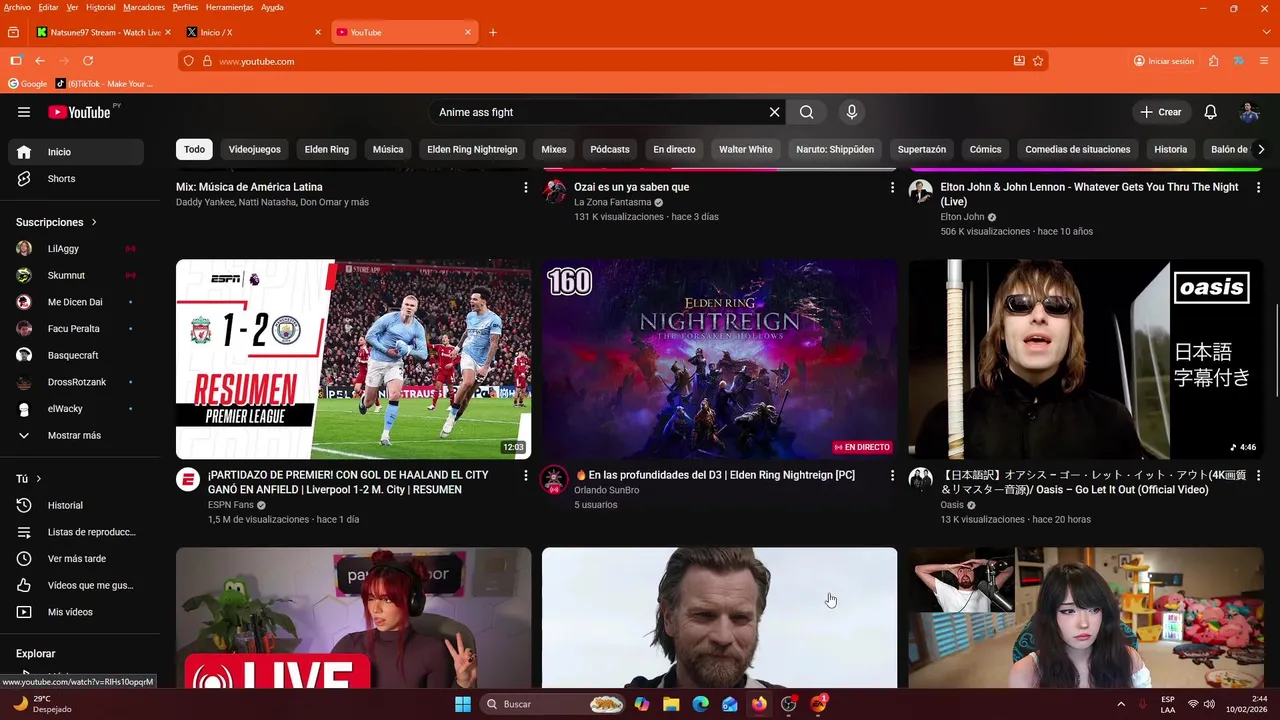Open ESPN Fans channel avatar
The height and width of the screenshot is (720, 1280).
tap(188, 479)
